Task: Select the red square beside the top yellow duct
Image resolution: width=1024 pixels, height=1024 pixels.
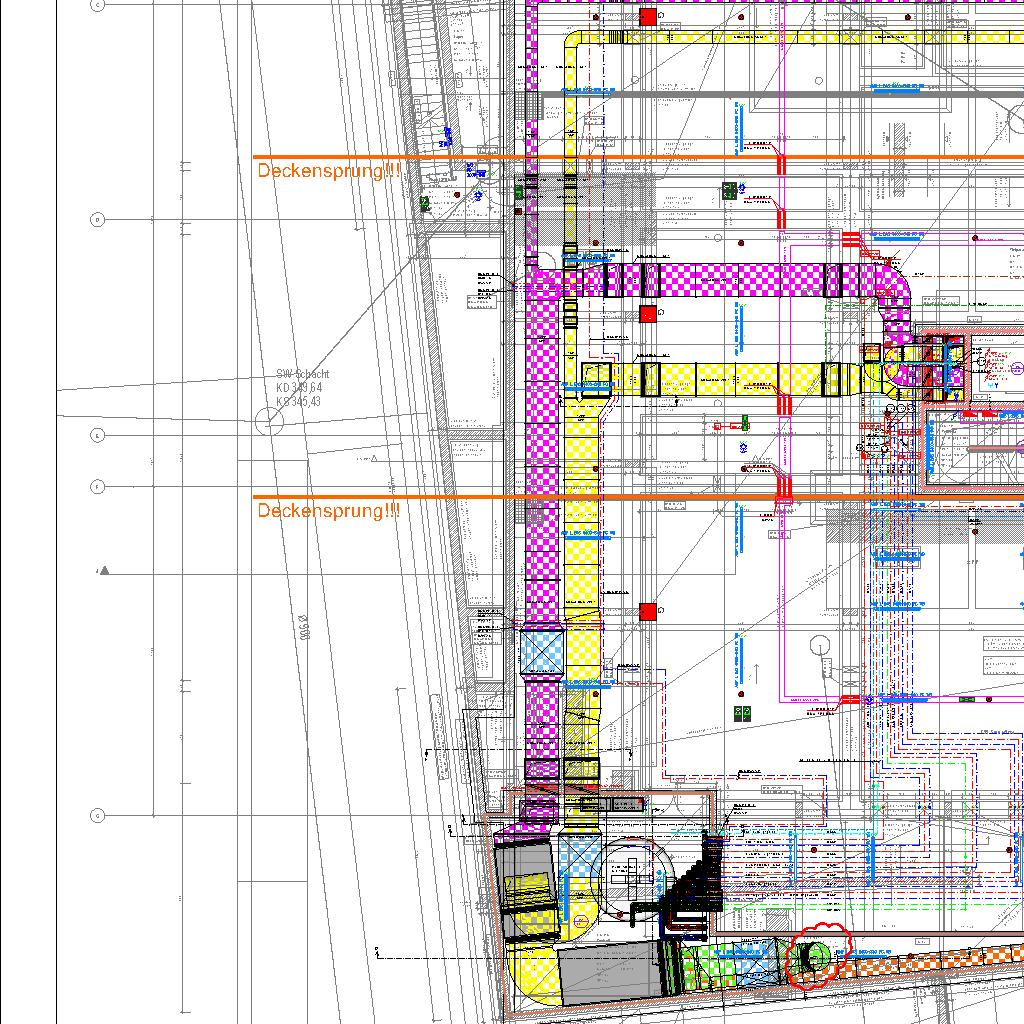Action: click(648, 17)
